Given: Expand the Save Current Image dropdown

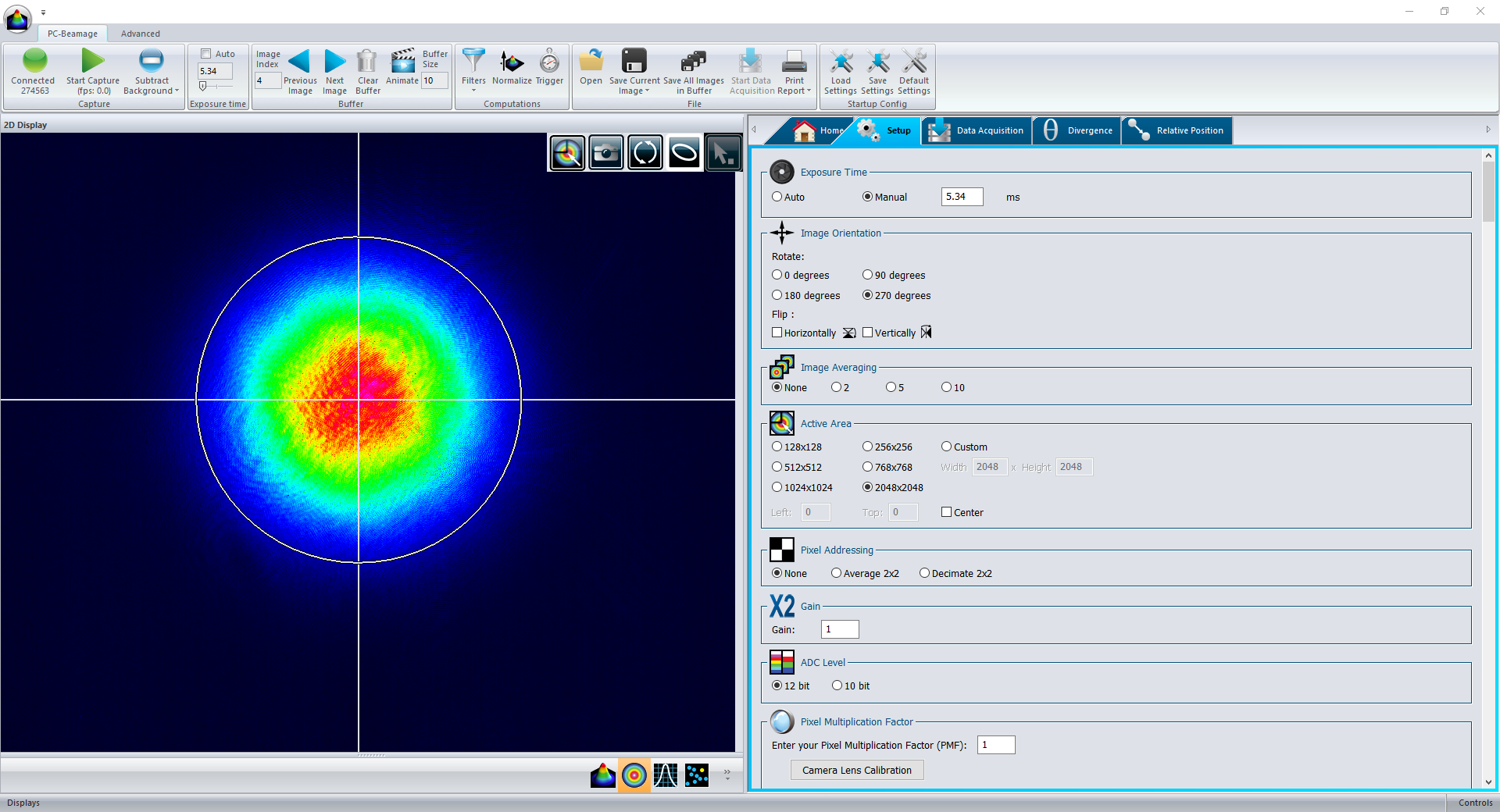Looking at the screenshot, I should (647, 91).
